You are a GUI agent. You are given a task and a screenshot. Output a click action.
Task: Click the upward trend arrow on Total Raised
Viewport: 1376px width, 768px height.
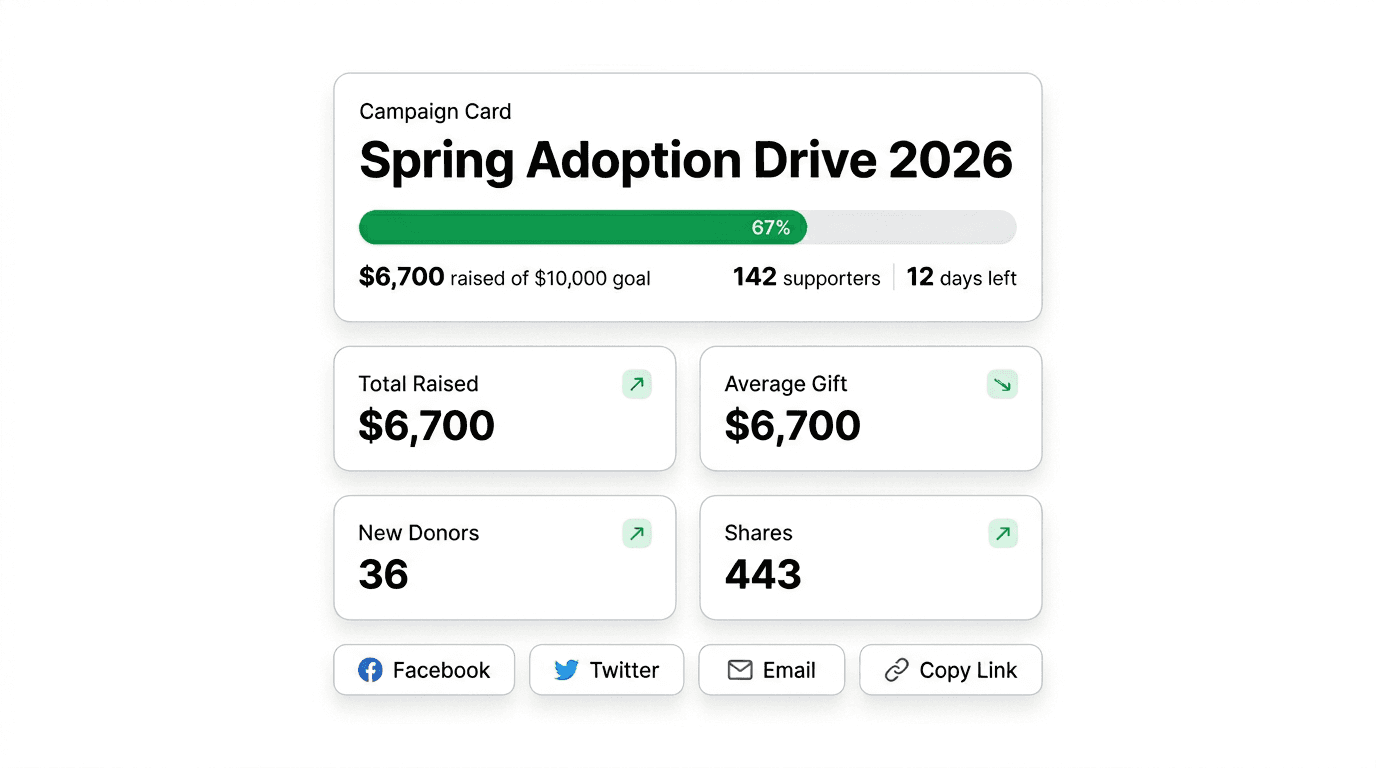637,384
